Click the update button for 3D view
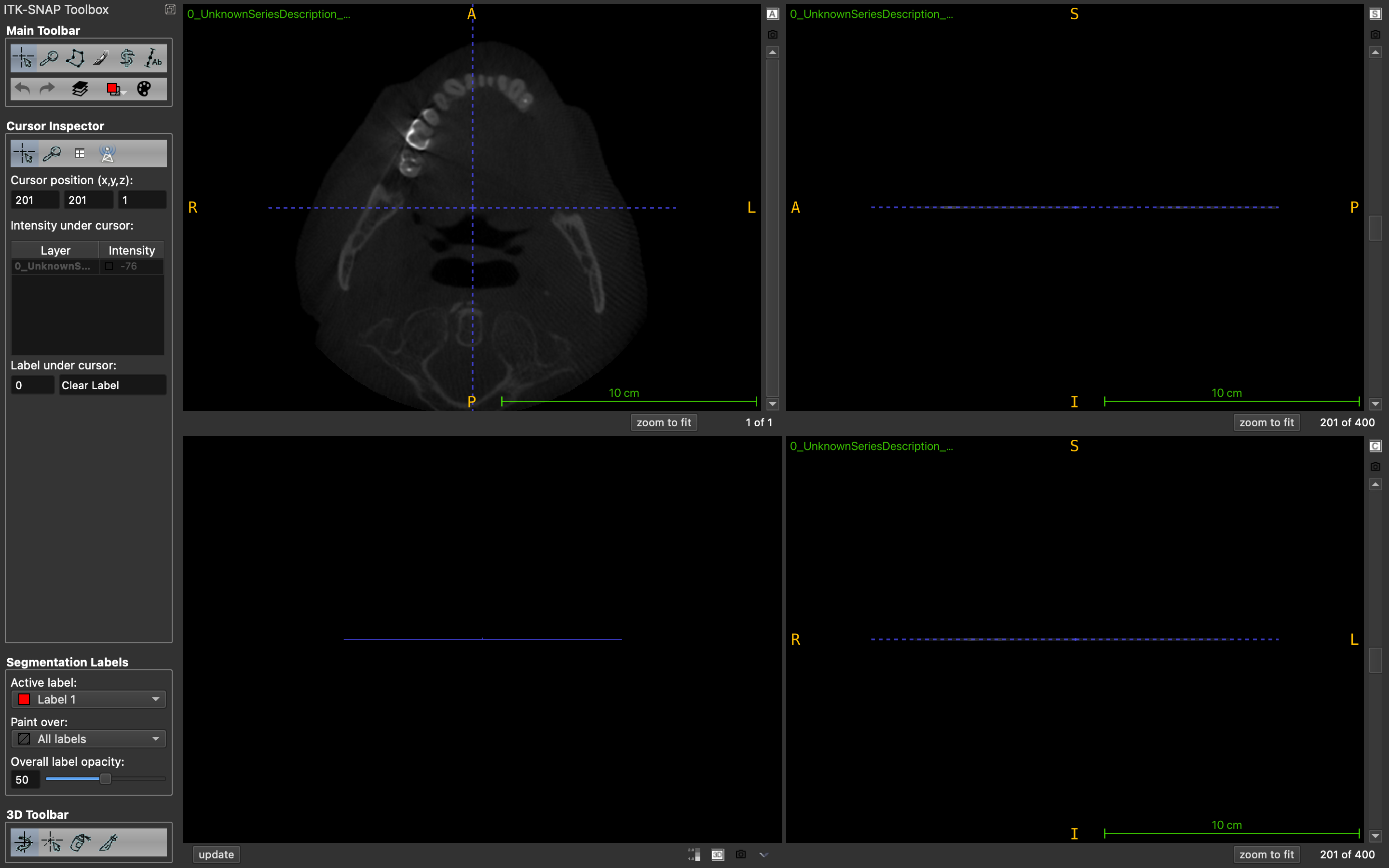1389x868 pixels. [215, 854]
